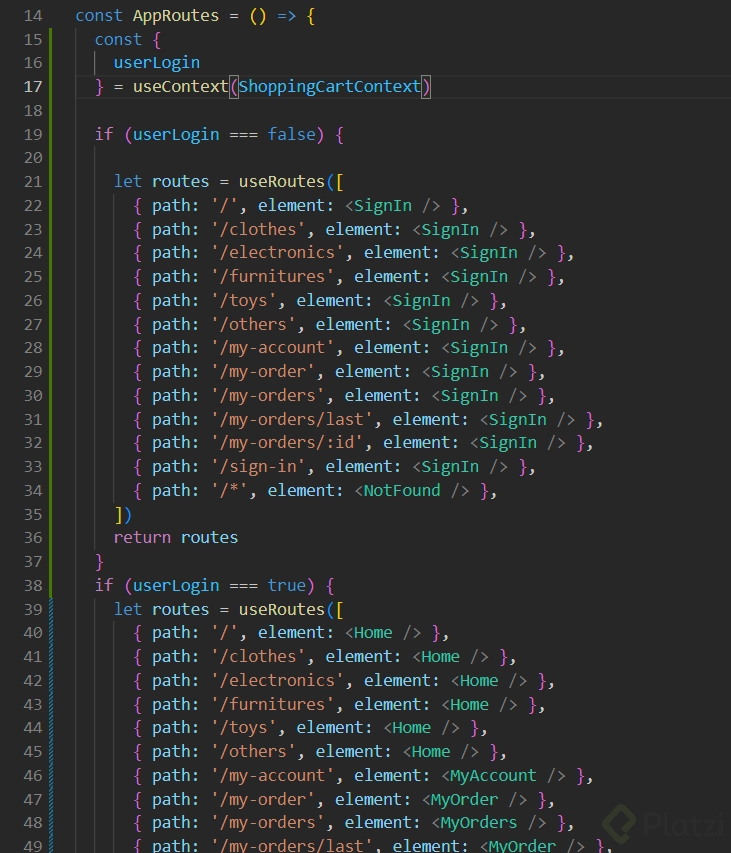Click useRoutes on line 39
This screenshot has height=853, width=731.
click(x=282, y=609)
